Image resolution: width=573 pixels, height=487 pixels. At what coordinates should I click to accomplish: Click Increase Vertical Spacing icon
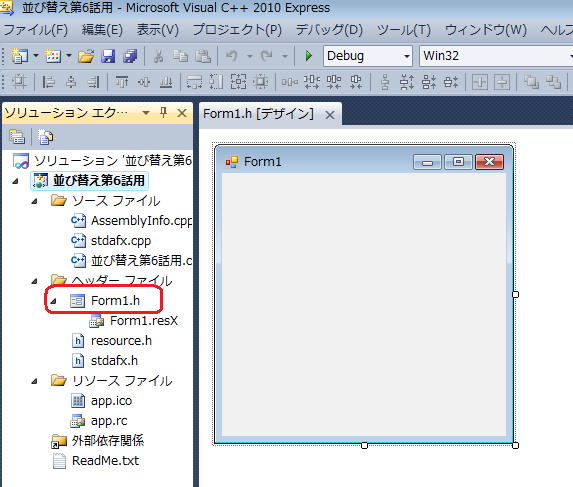click(x=406, y=82)
